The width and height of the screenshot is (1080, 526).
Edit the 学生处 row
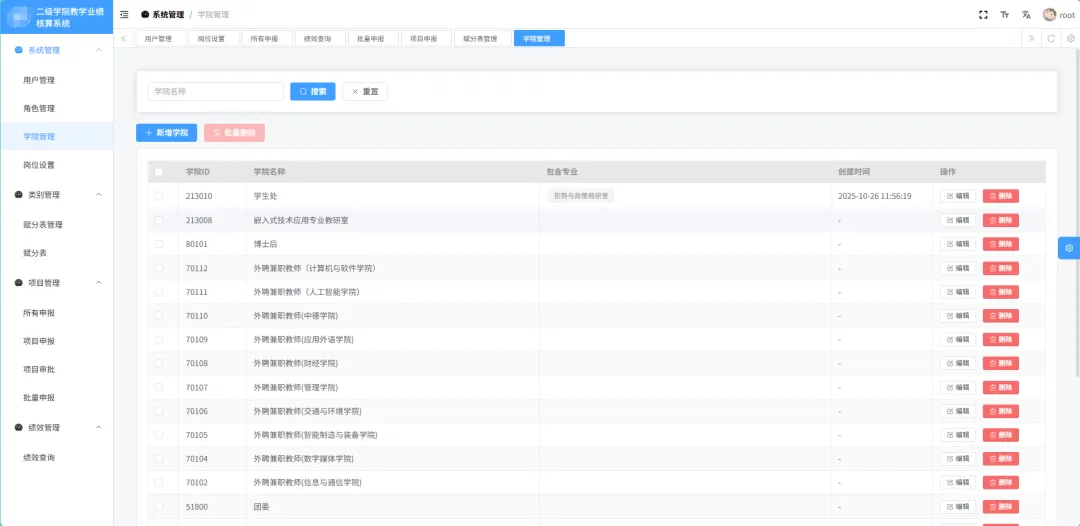(958, 196)
